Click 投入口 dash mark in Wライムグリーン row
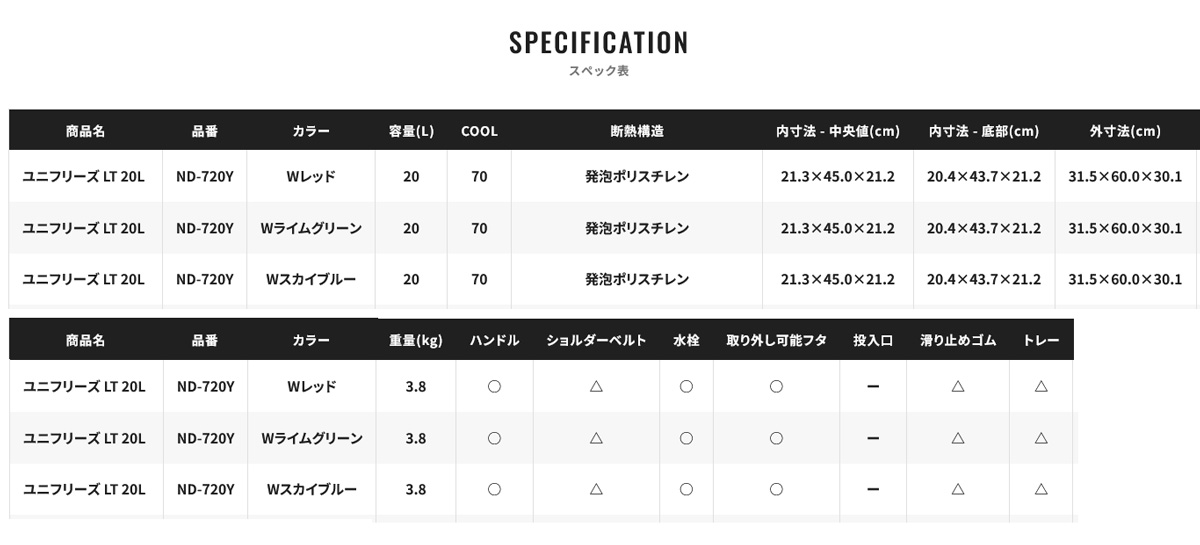The height and width of the screenshot is (545, 1200). pos(873,438)
